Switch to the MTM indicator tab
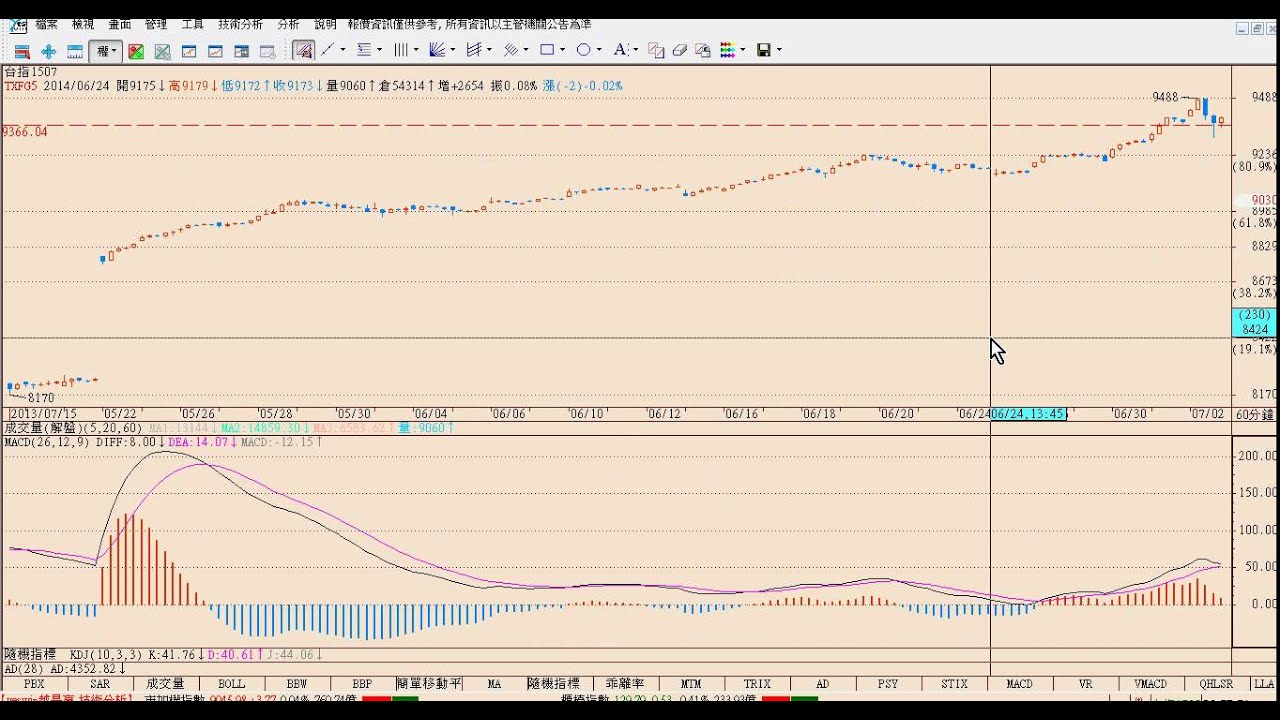 [691, 684]
